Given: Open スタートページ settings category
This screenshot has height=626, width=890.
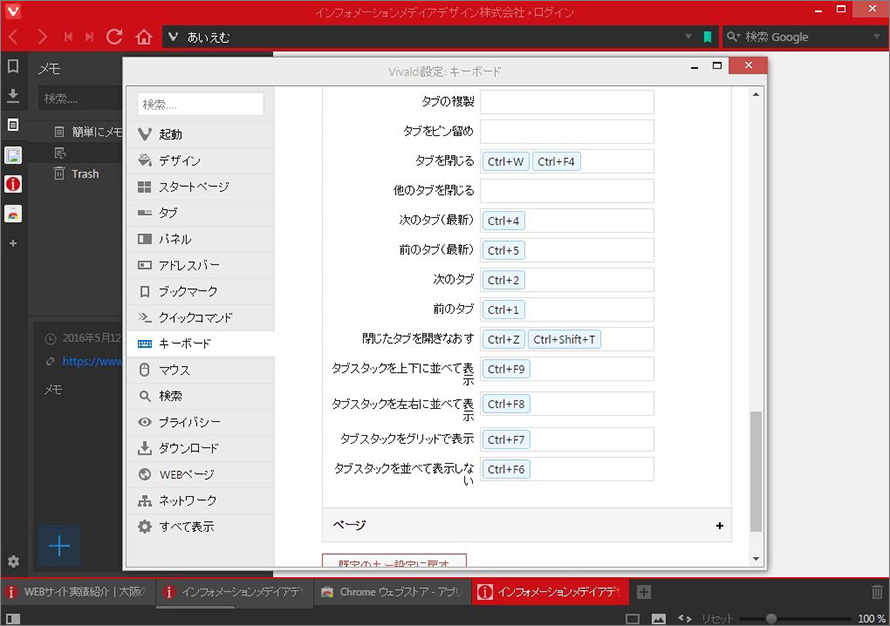Looking at the screenshot, I should pos(200,187).
